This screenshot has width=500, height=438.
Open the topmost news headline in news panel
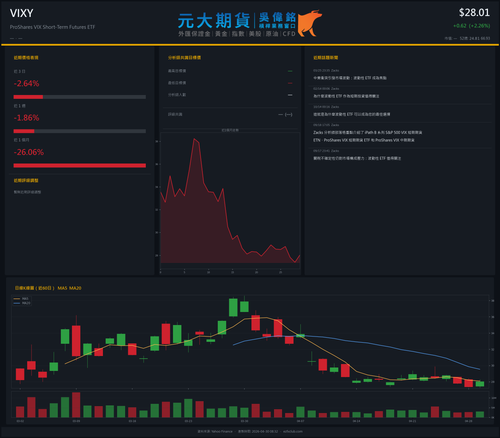pos(350,78)
